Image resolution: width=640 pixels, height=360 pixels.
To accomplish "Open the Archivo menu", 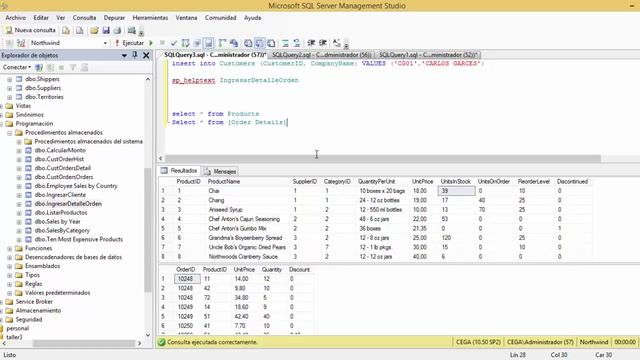I will pyautogui.click(x=16, y=18).
